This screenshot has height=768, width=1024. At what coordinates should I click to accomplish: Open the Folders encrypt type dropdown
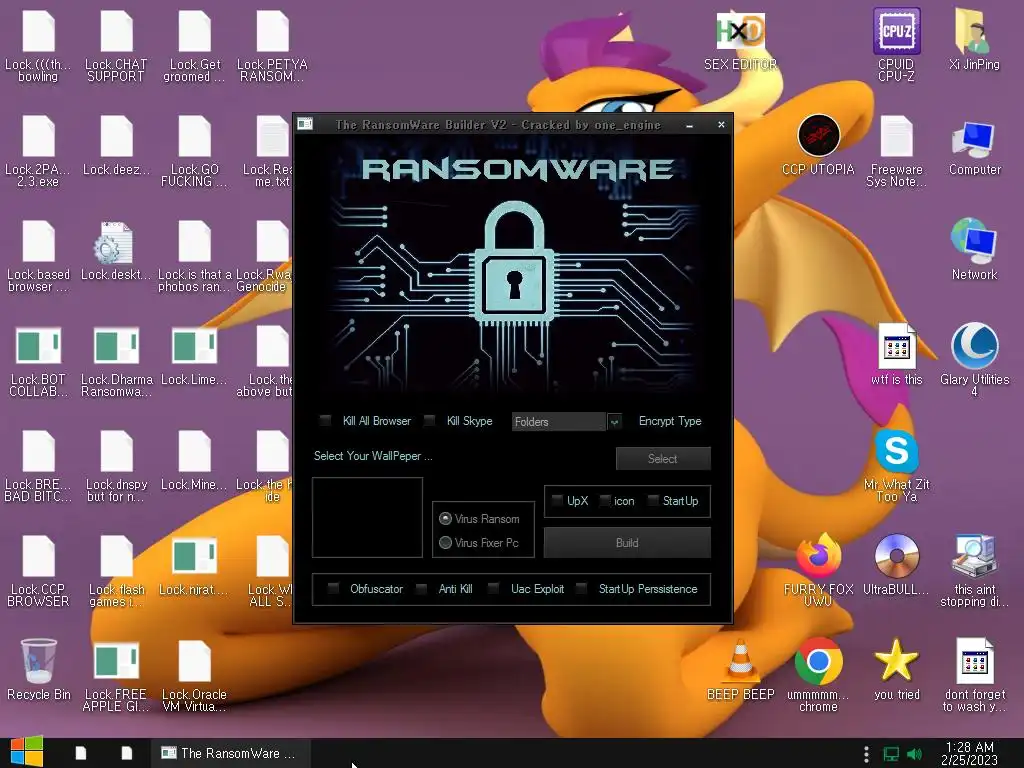[x=614, y=422]
